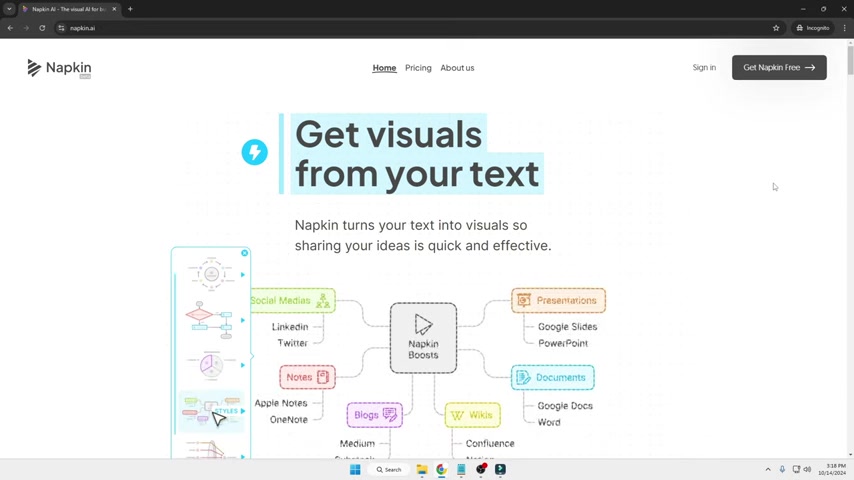The height and width of the screenshot is (480, 854).
Task: Click the volume tray icon
Action: click(807, 470)
